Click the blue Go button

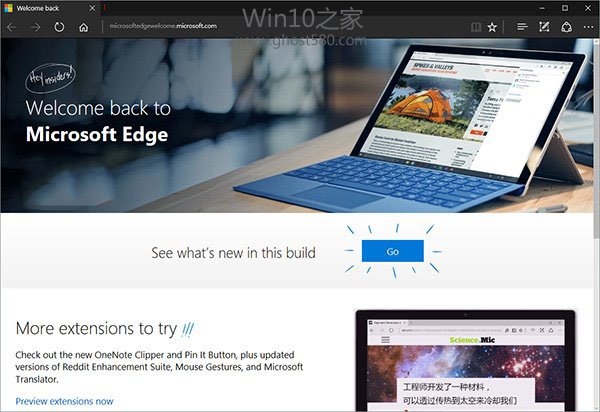coord(393,251)
